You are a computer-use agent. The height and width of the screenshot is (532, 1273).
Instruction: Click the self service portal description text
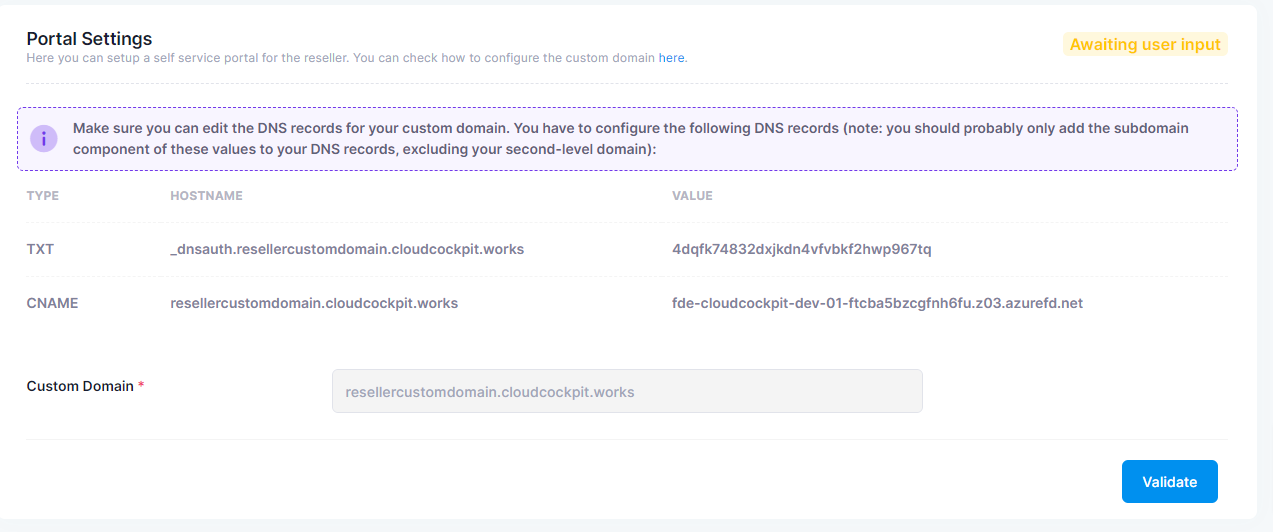[x=357, y=58]
